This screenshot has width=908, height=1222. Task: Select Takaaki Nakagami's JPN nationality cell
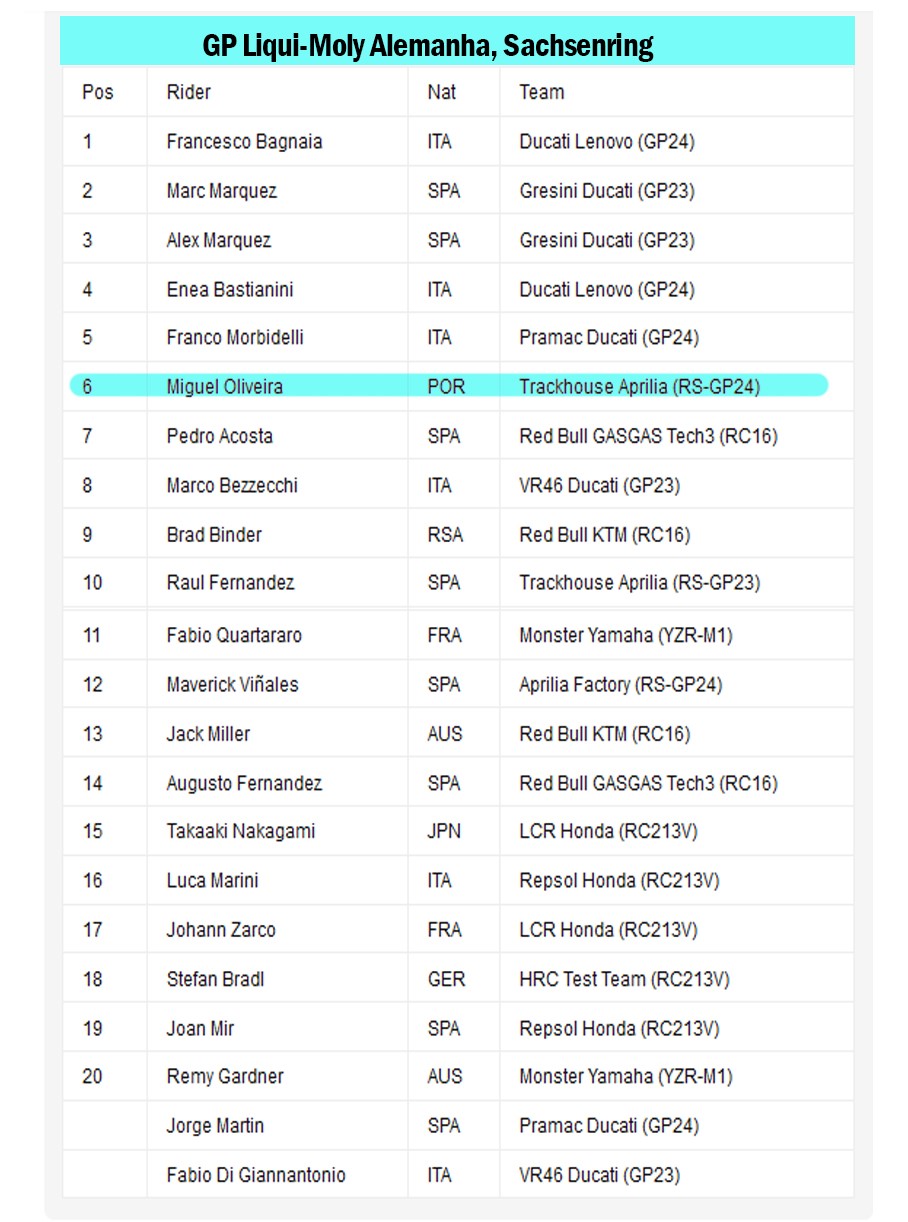click(x=444, y=831)
